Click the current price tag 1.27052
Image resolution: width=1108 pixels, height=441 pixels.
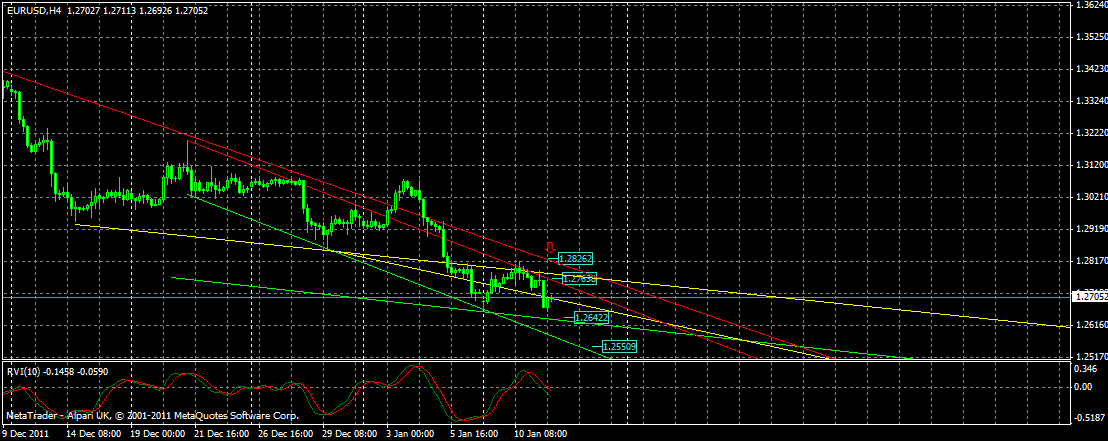tap(1090, 298)
